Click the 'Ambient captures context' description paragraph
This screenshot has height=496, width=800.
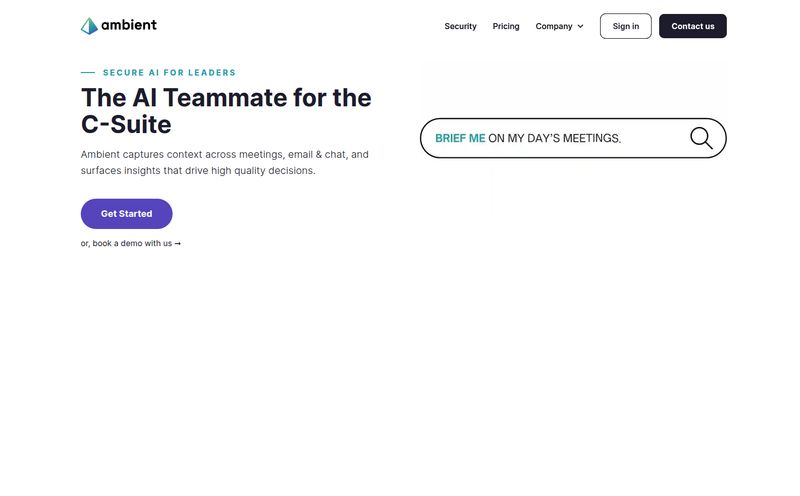[224, 162]
